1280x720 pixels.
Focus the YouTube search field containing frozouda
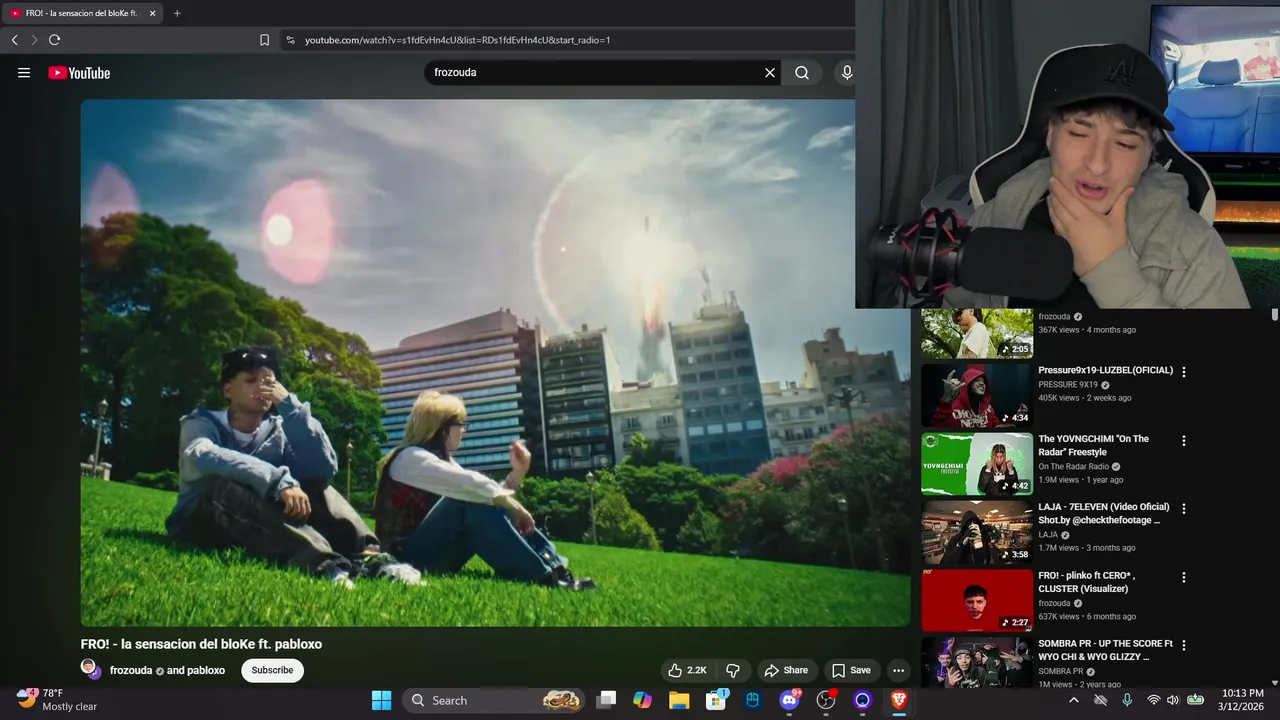pos(595,73)
